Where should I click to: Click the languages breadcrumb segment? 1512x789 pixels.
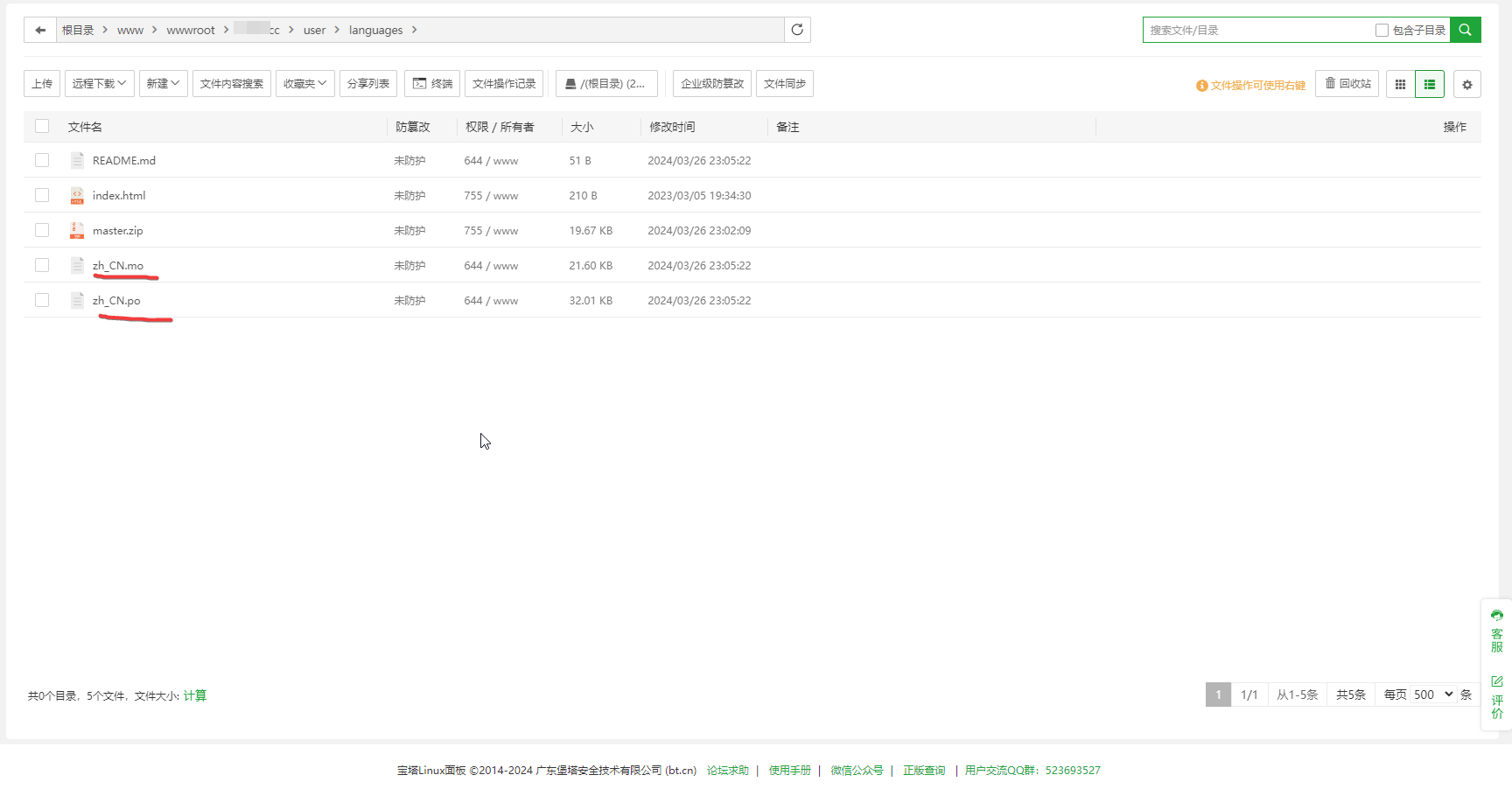pyautogui.click(x=375, y=30)
